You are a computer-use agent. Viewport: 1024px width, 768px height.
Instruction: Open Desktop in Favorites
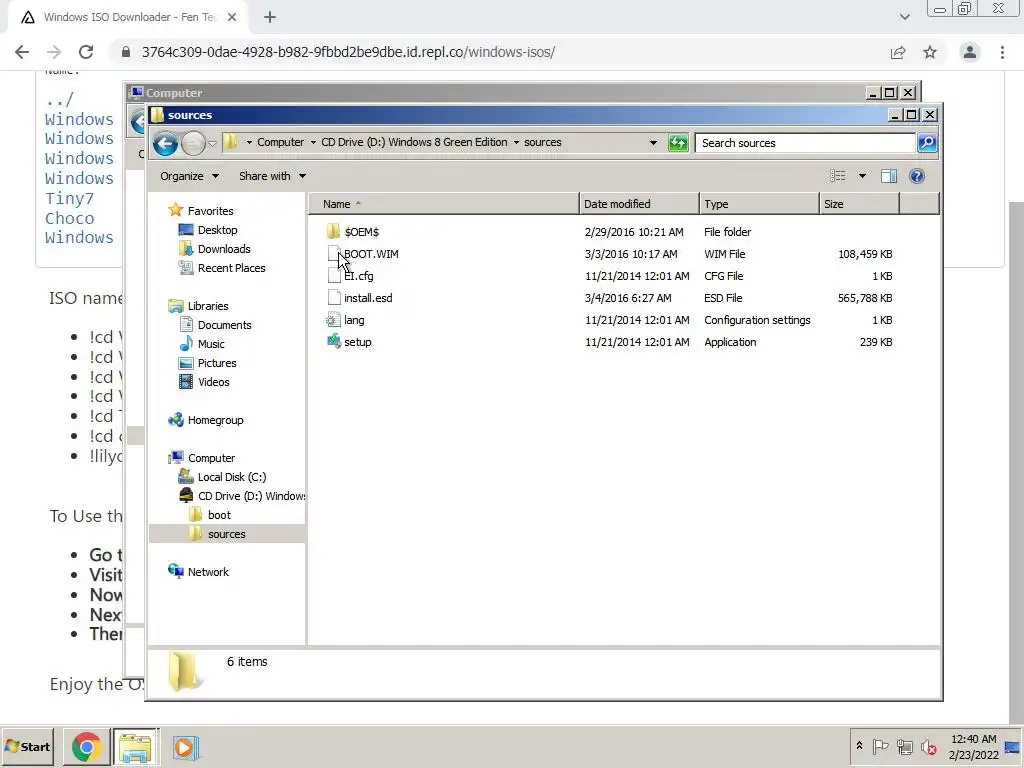217,230
